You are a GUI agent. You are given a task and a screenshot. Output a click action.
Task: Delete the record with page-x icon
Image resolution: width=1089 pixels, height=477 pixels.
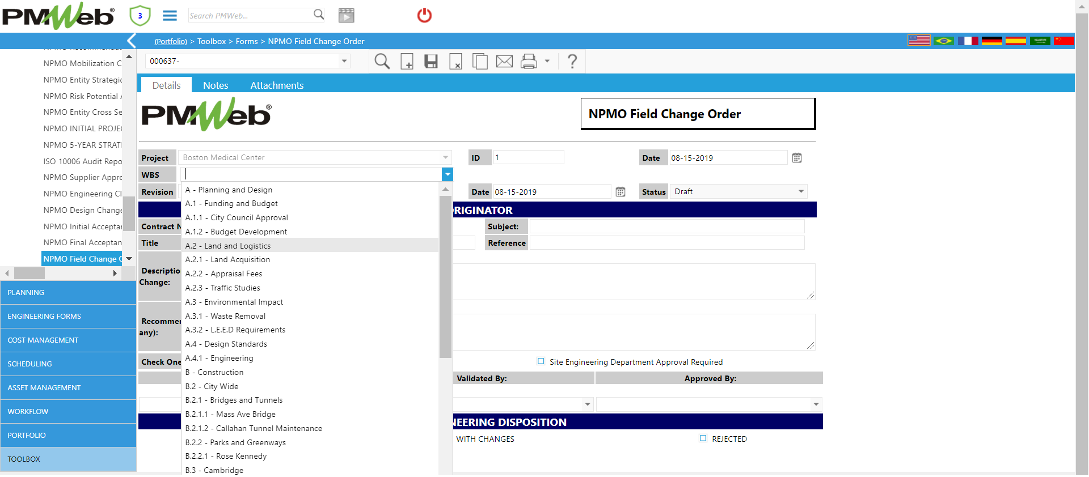coord(455,61)
